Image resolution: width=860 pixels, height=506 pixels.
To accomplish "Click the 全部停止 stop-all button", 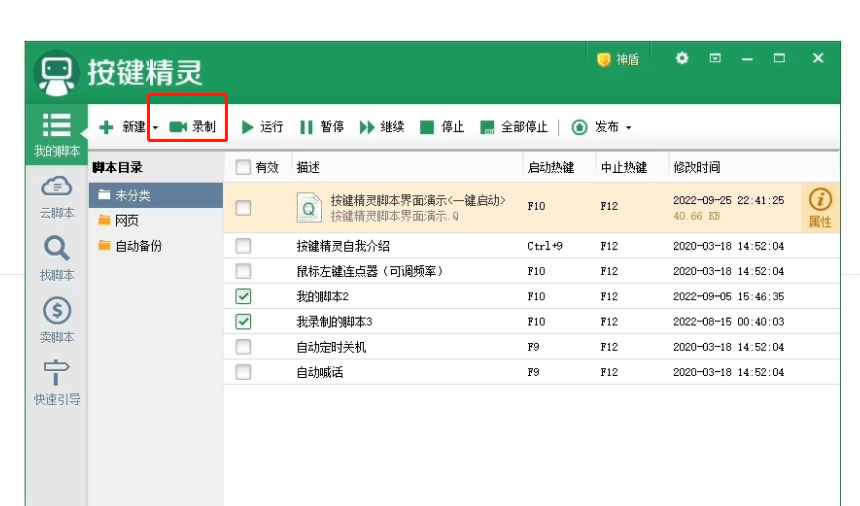I will click(514, 127).
